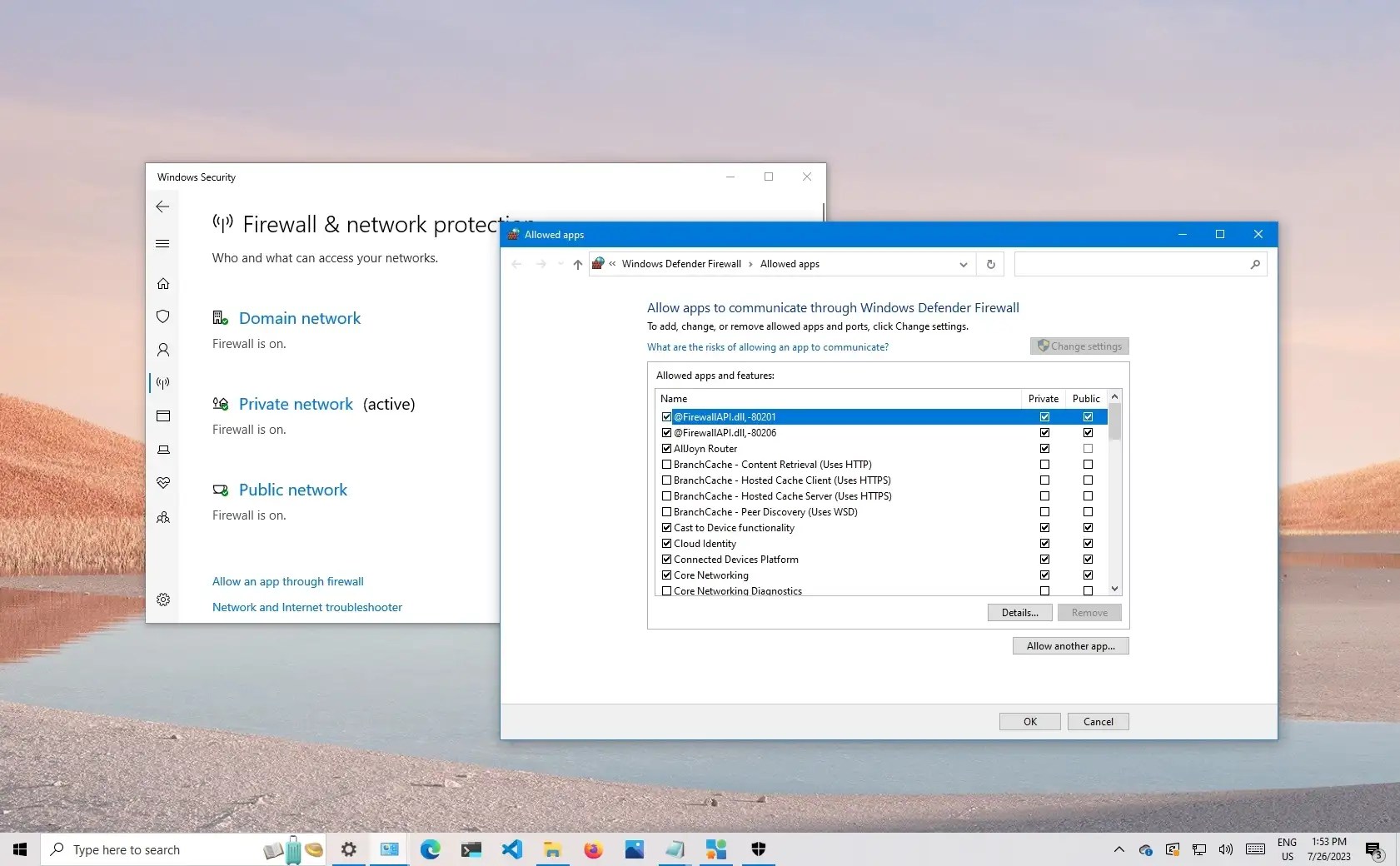1400x866 pixels.
Task: Click the back arrow in Windows Security
Action: 162,207
